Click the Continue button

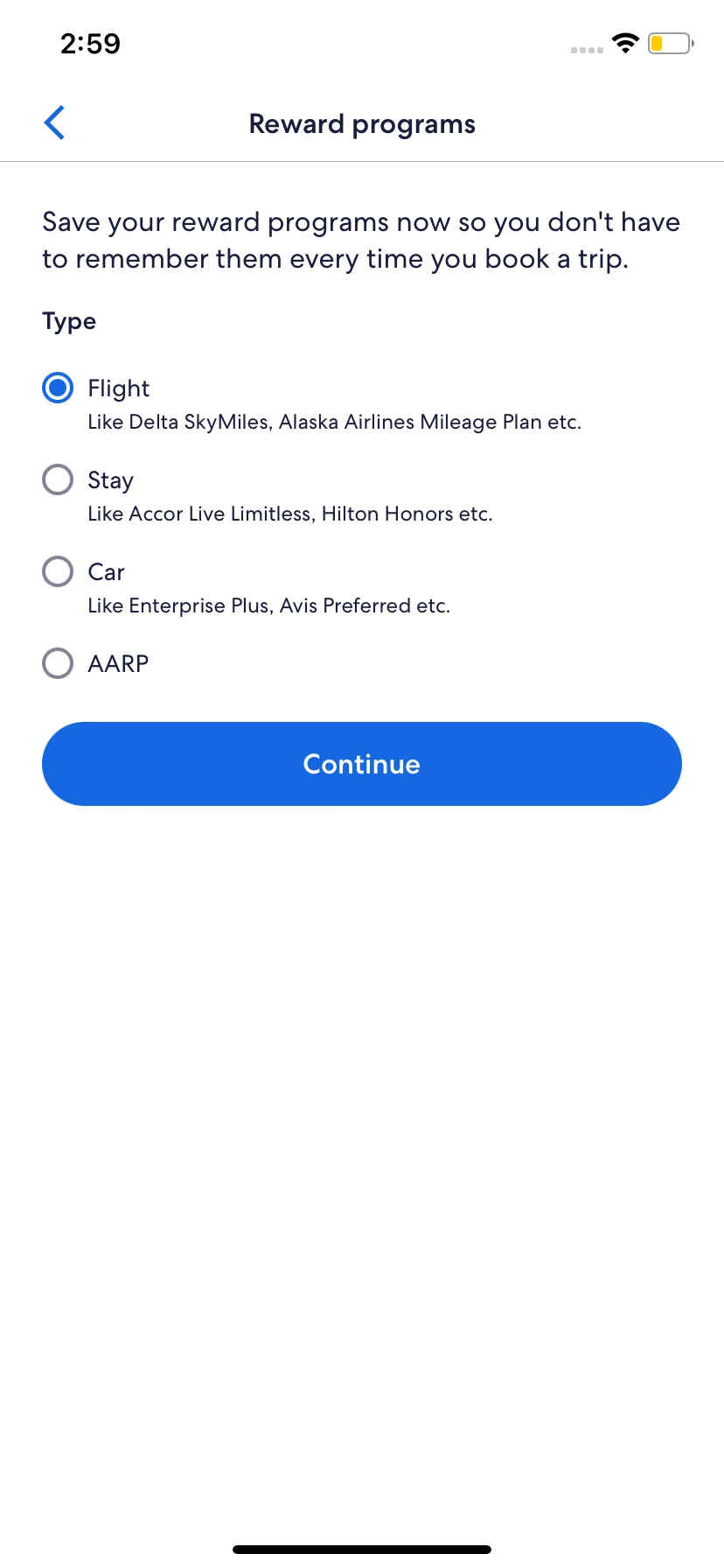362,764
